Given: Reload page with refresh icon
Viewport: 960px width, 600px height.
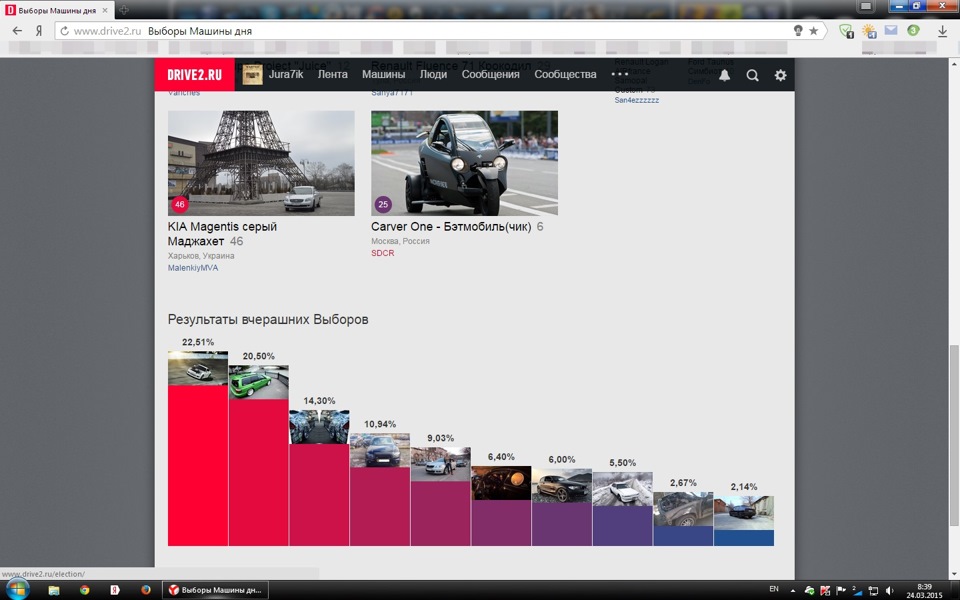Looking at the screenshot, I should (64, 31).
